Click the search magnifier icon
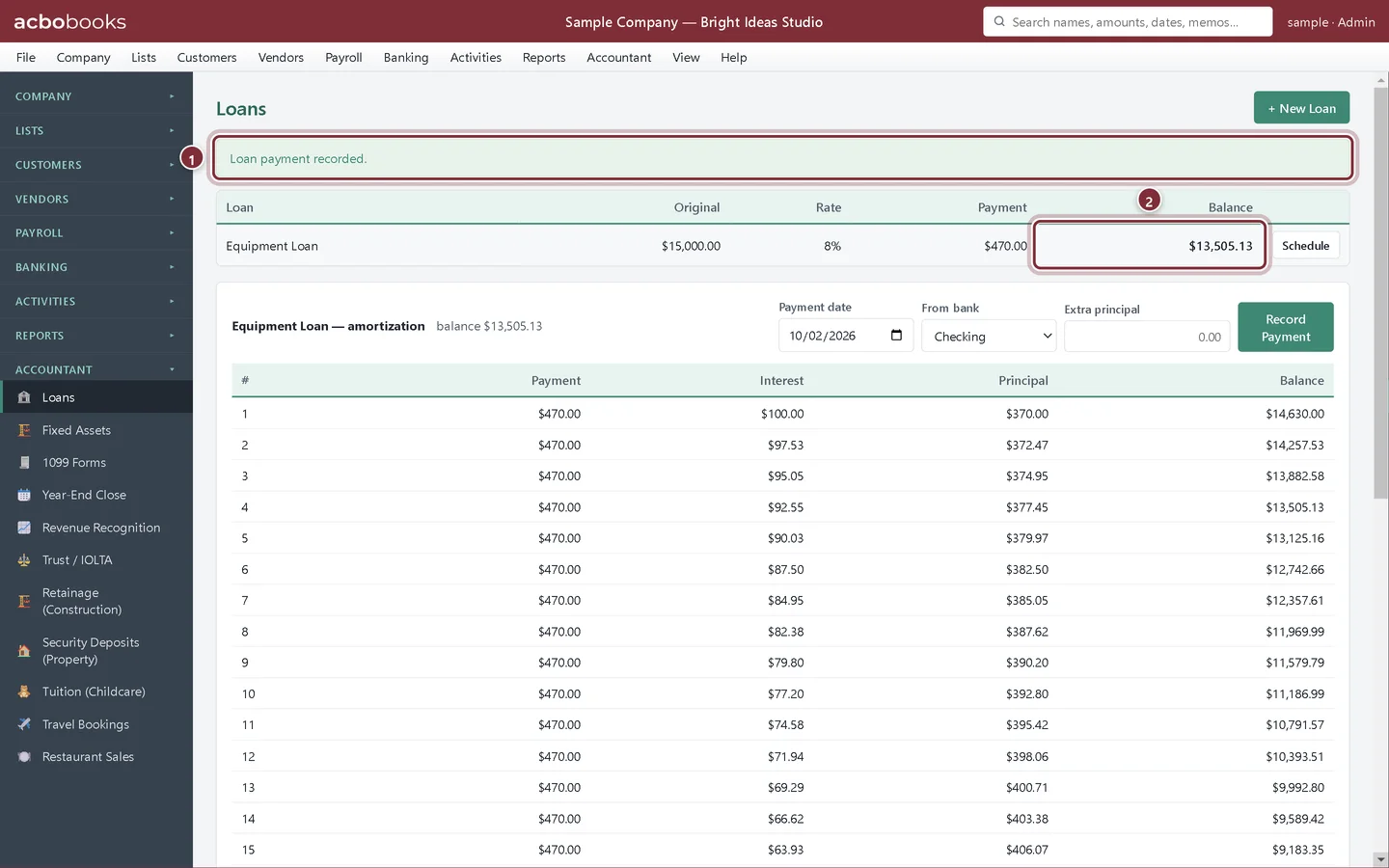Viewport: 1389px width, 868px height. 999,21
